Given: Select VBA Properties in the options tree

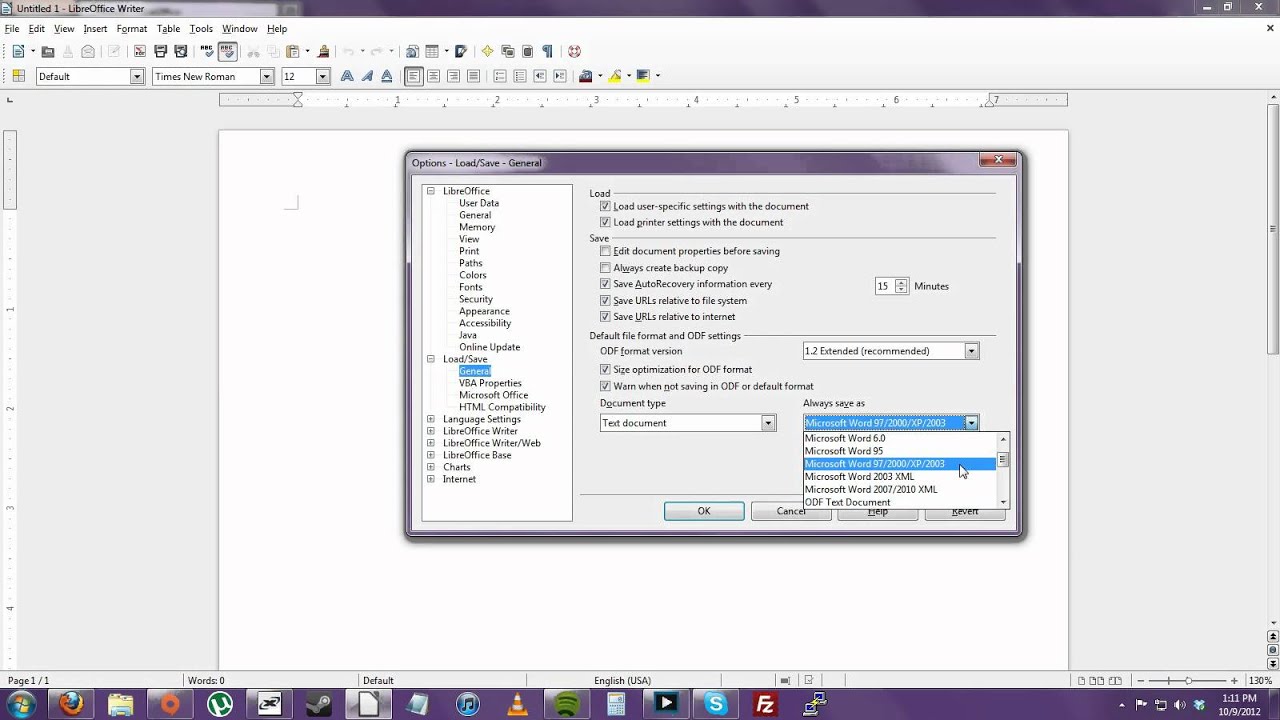Looking at the screenshot, I should (490, 383).
